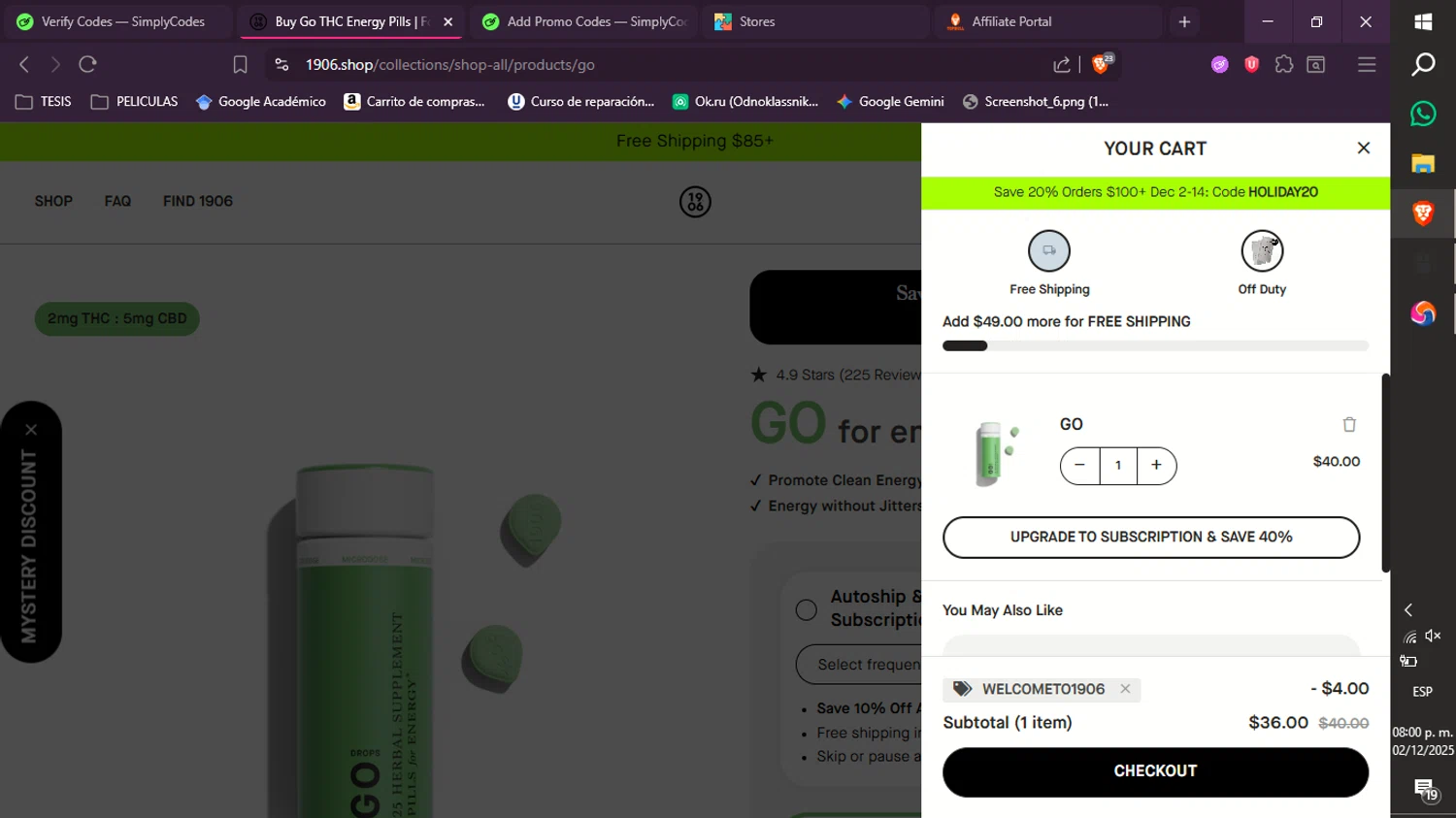Close the Buy Go THC Energy Pills tab
Screen dimensions: 1456x818
pos(447,21)
